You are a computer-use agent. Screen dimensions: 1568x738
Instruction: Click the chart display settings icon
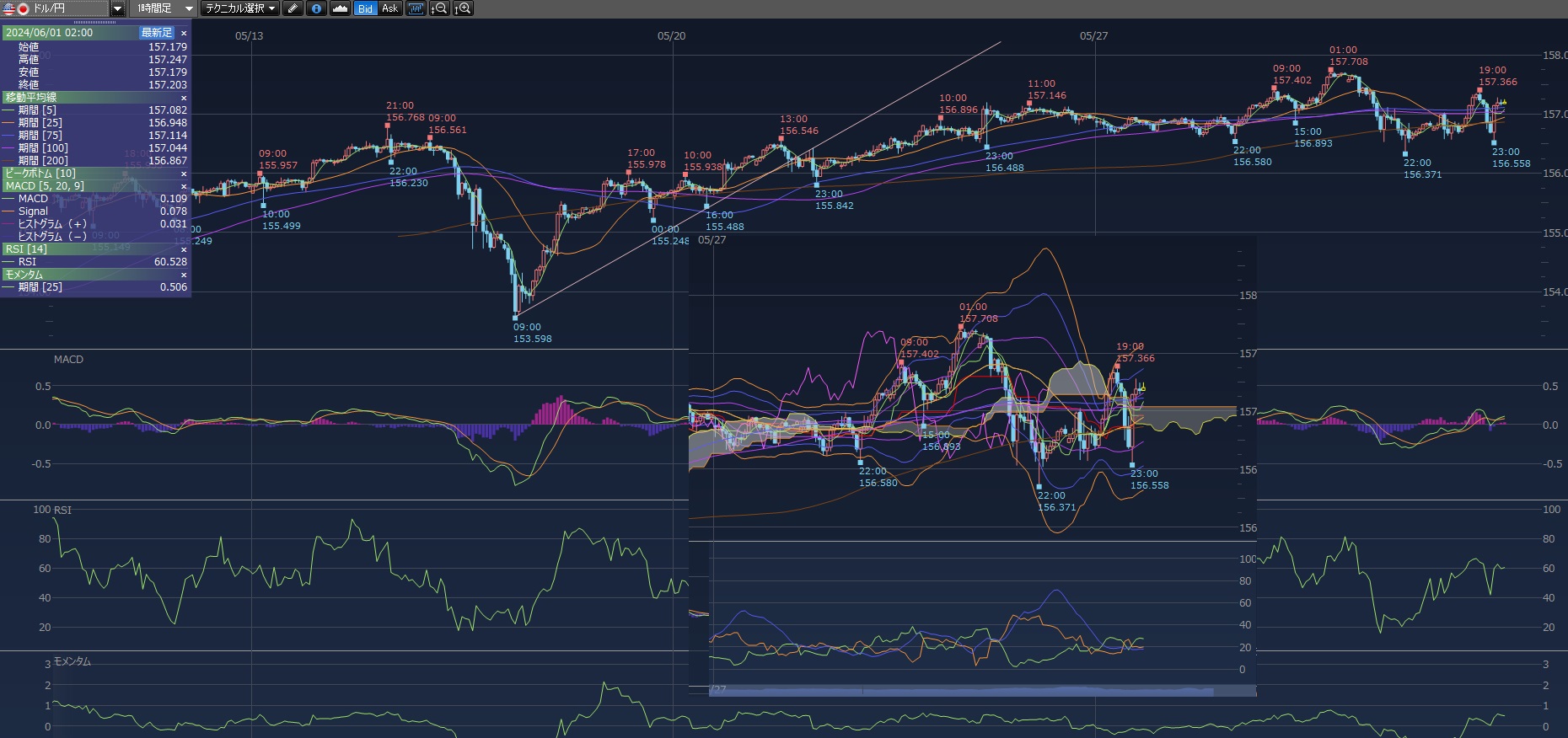416,8
